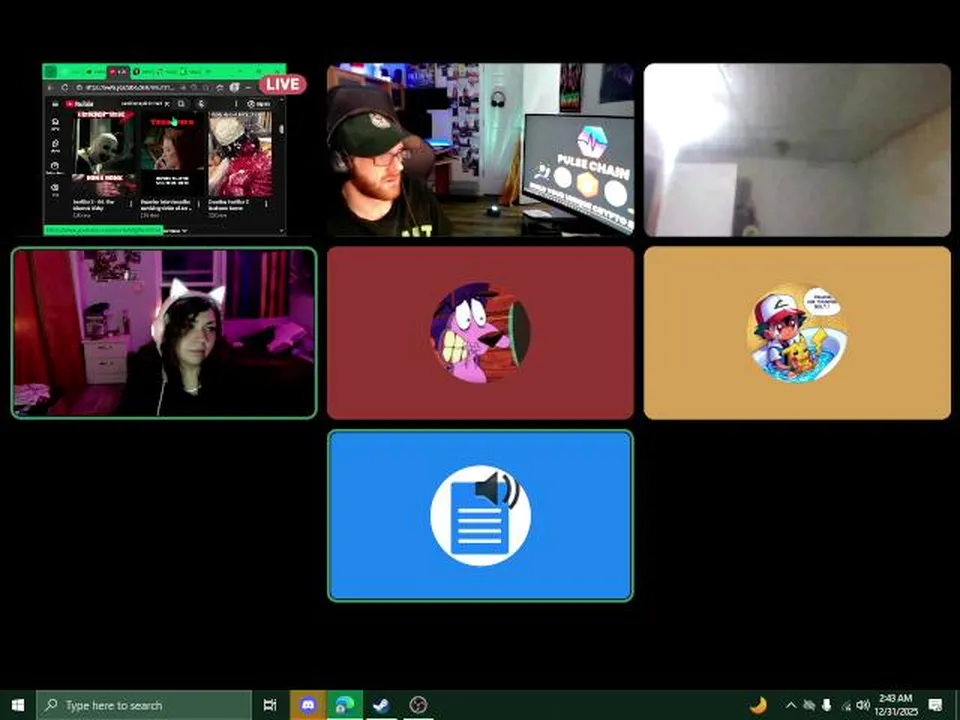
Task: Open network settings from the tray icon
Action: pyautogui.click(x=846, y=706)
